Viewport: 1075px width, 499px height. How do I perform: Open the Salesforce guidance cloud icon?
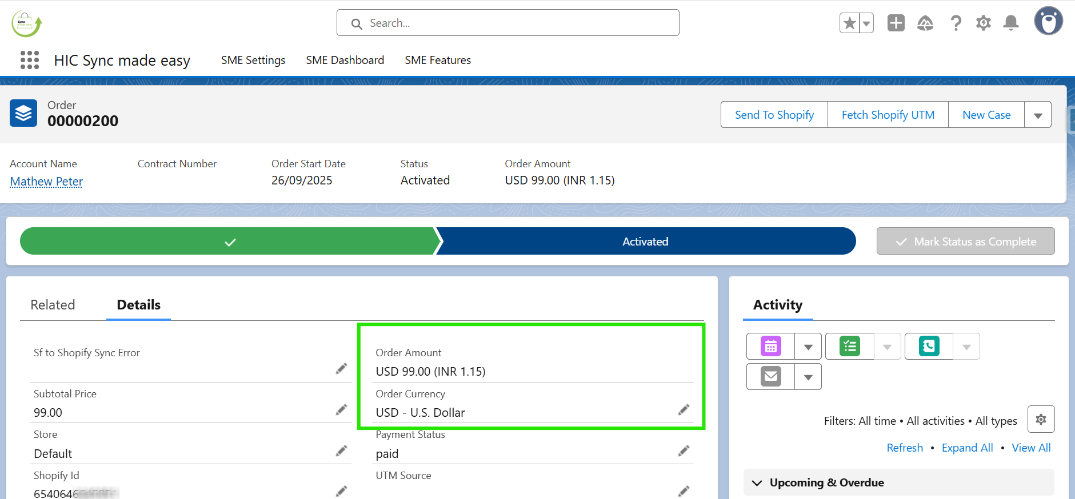(x=926, y=23)
